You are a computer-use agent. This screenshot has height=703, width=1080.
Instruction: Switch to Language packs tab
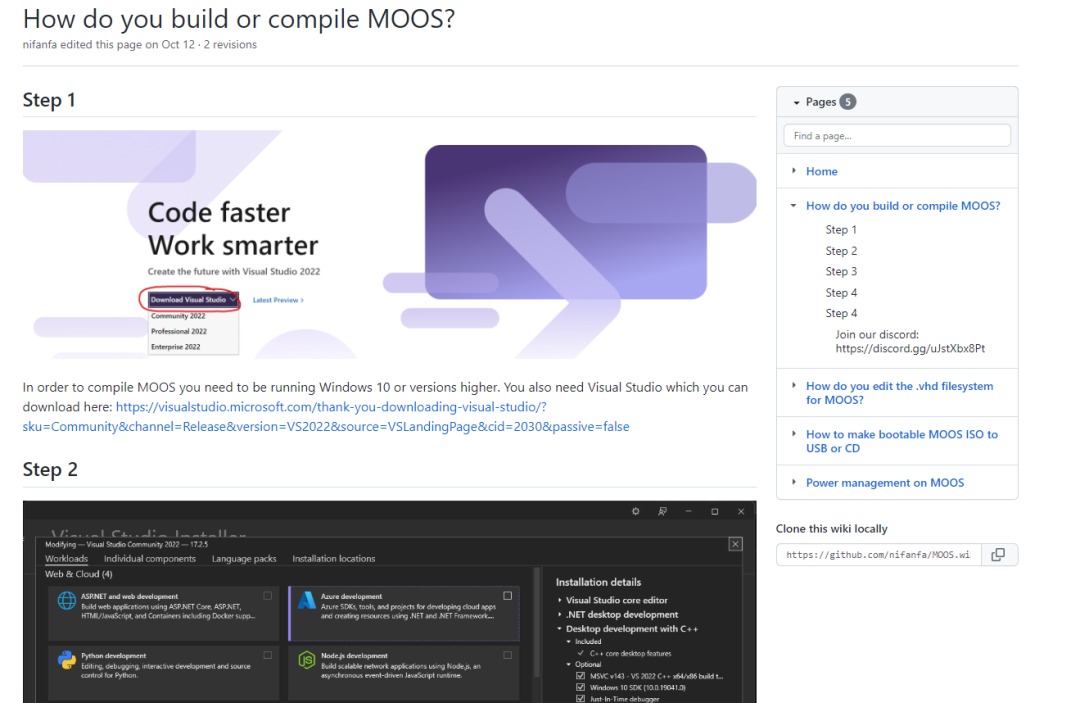coord(244,558)
